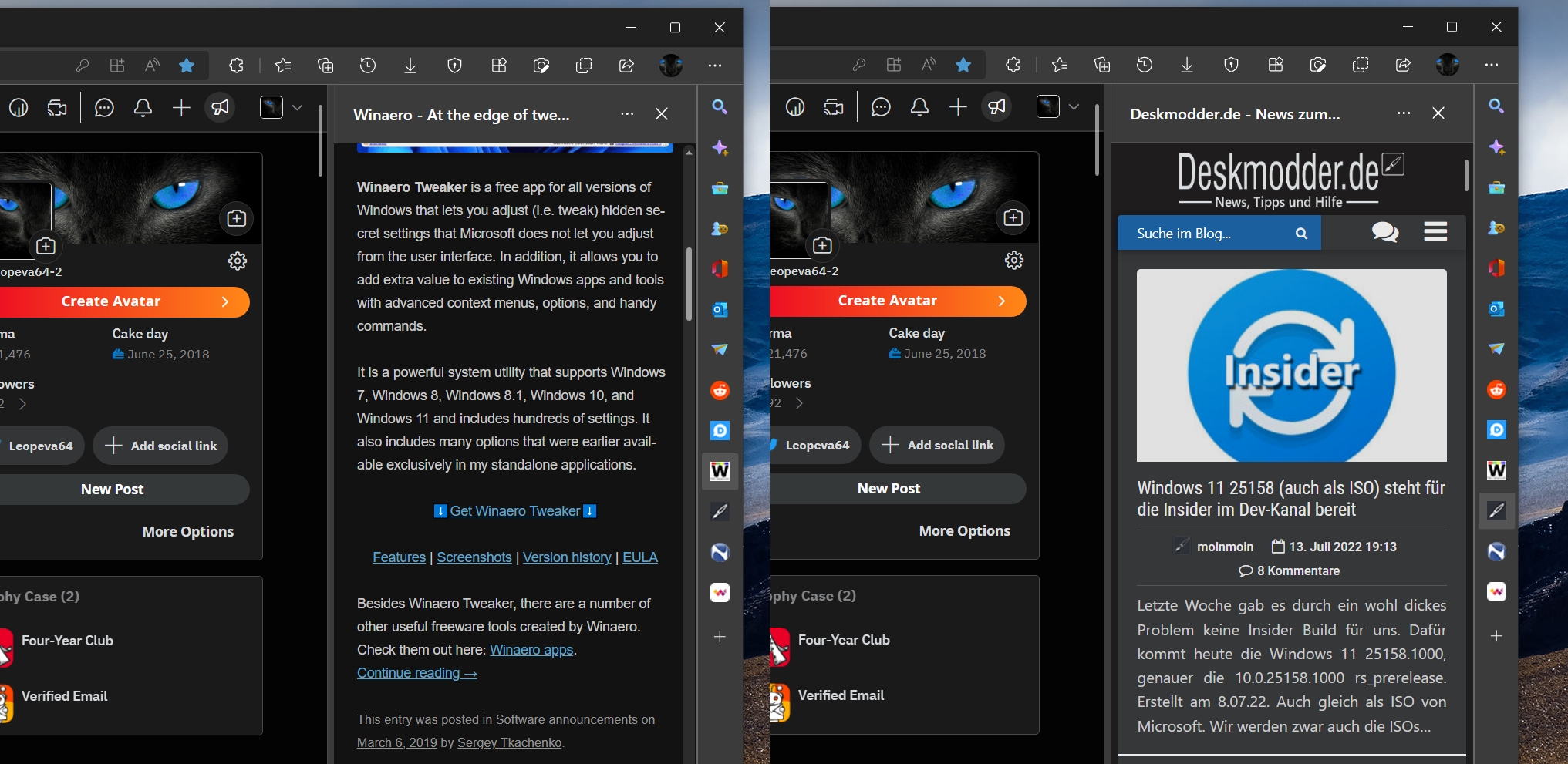Close the Winaero side panel
Image resolution: width=1568 pixels, height=764 pixels.
pyautogui.click(x=662, y=114)
